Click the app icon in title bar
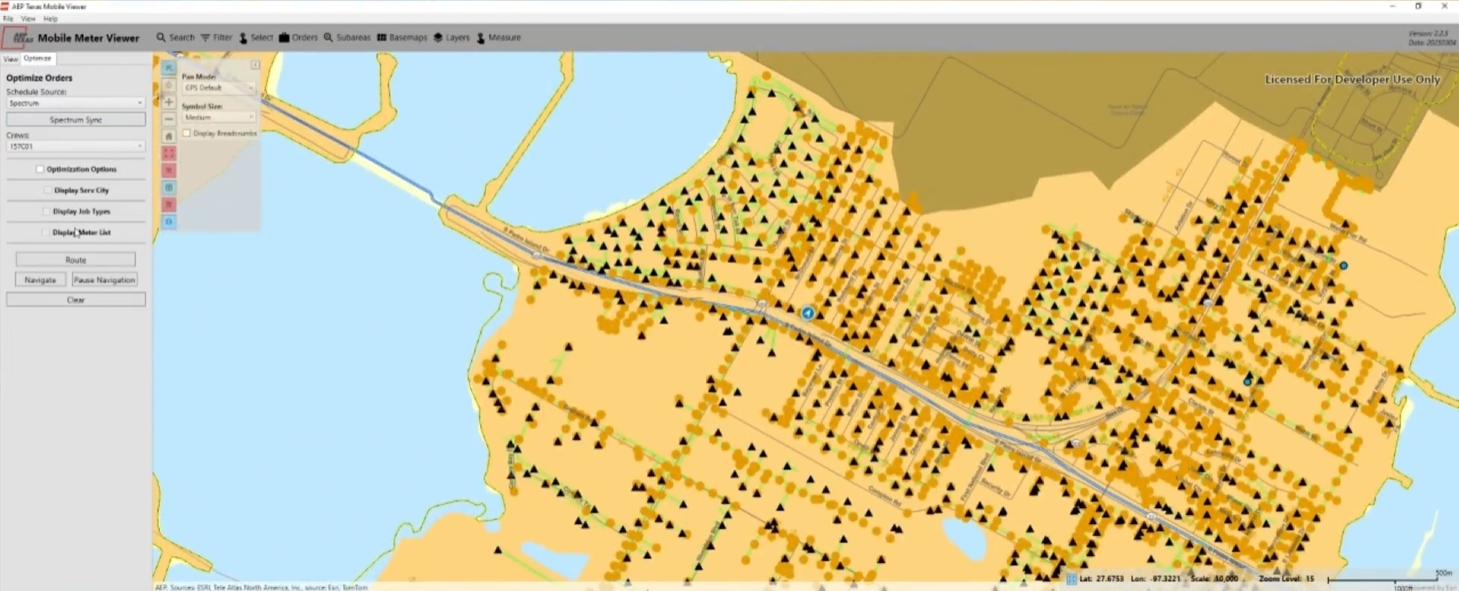Image resolution: width=1459 pixels, height=591 pixels. point(5,6)
